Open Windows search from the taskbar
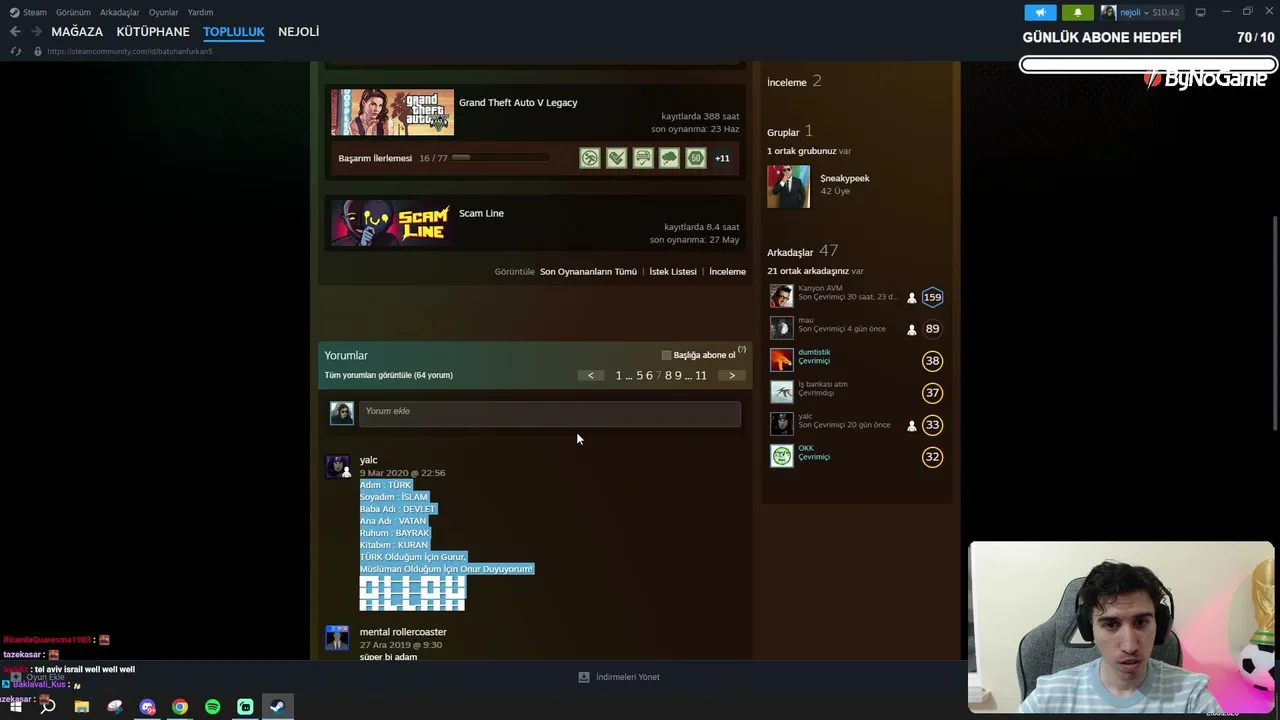The height and width of the screenshot is (720, 1280). pyautogui.click(x=47, y=707)
